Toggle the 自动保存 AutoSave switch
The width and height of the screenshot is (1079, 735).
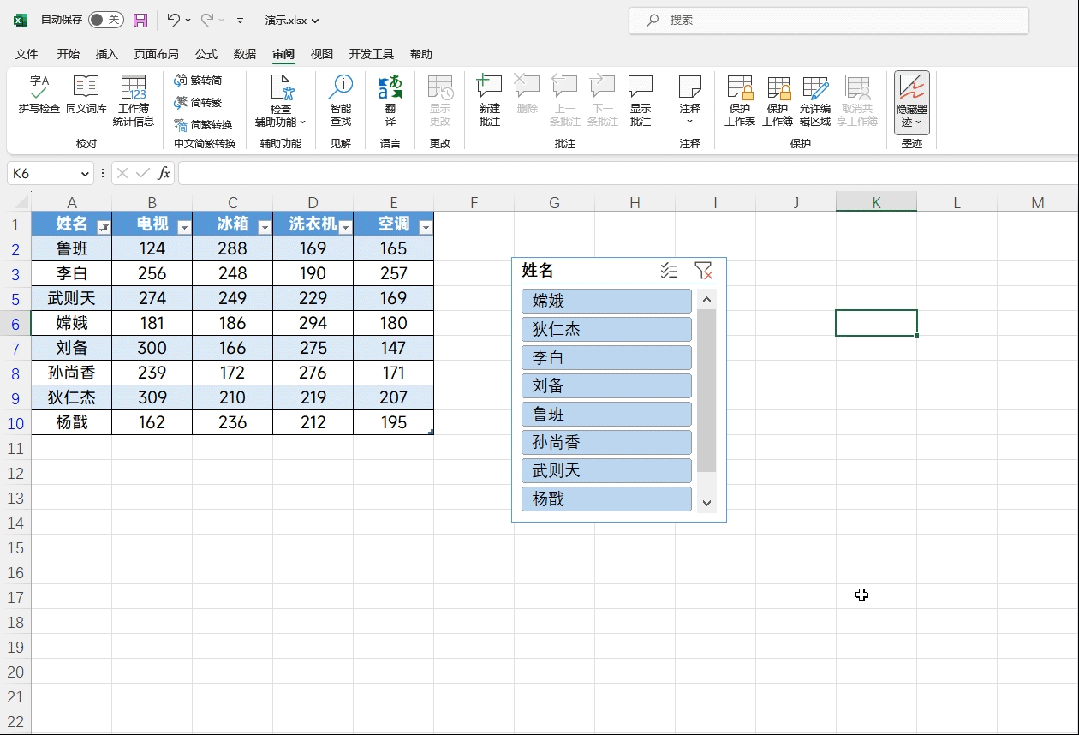click(x=106, y=20)
